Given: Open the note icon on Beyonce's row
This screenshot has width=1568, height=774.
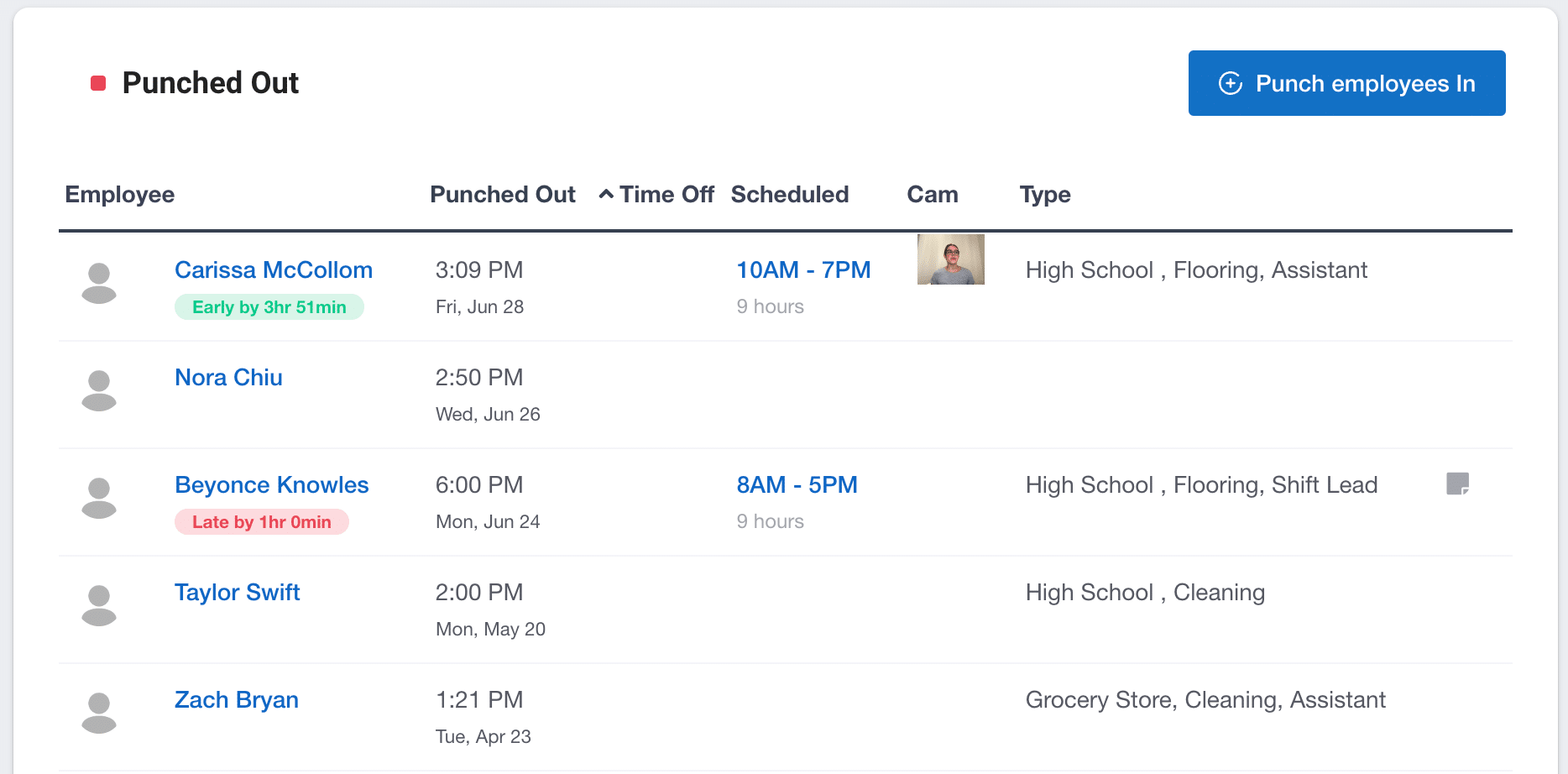Looking at the screenshot, I should tap(1457, 484).
